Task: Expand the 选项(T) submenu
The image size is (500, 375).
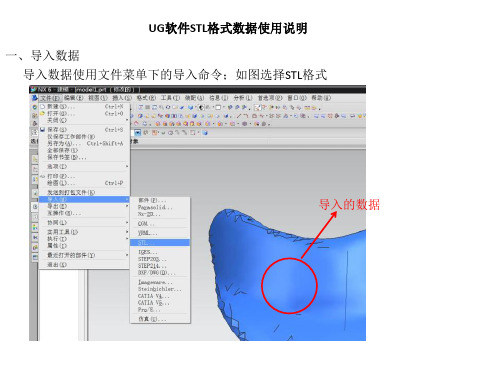Action: click(x=84, y=166)
